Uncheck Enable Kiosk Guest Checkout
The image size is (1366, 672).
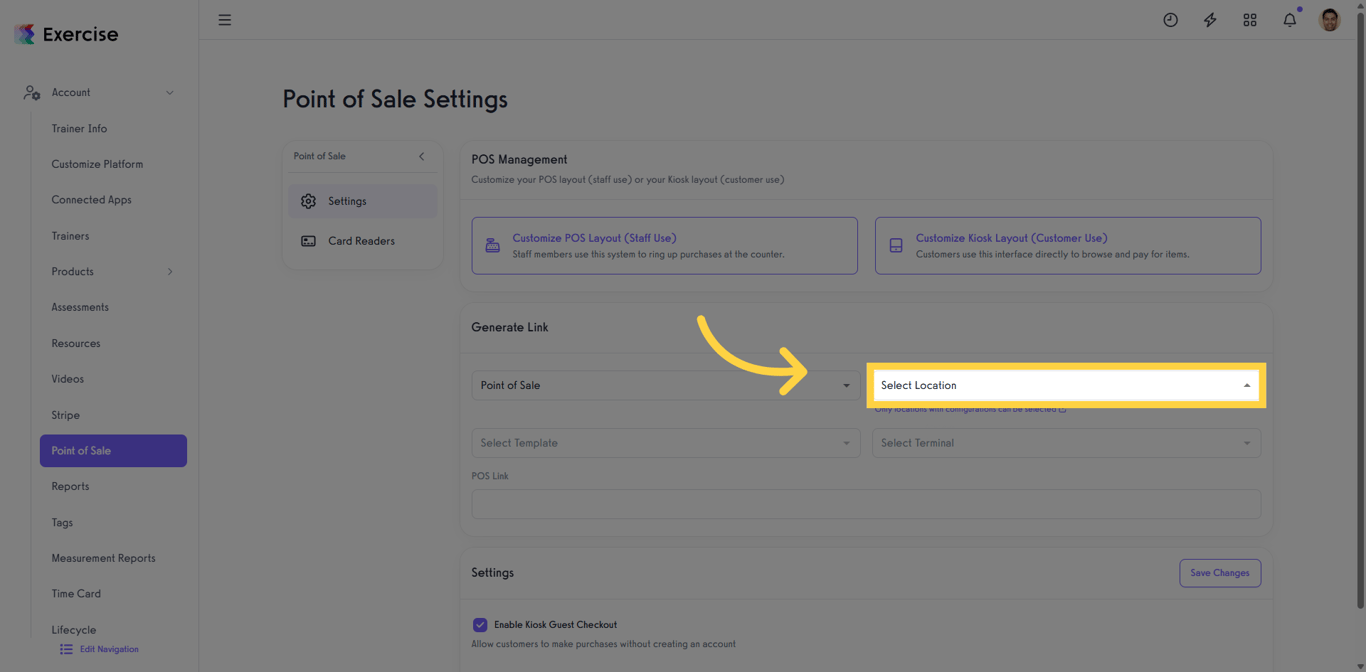(x=480, y=624)
